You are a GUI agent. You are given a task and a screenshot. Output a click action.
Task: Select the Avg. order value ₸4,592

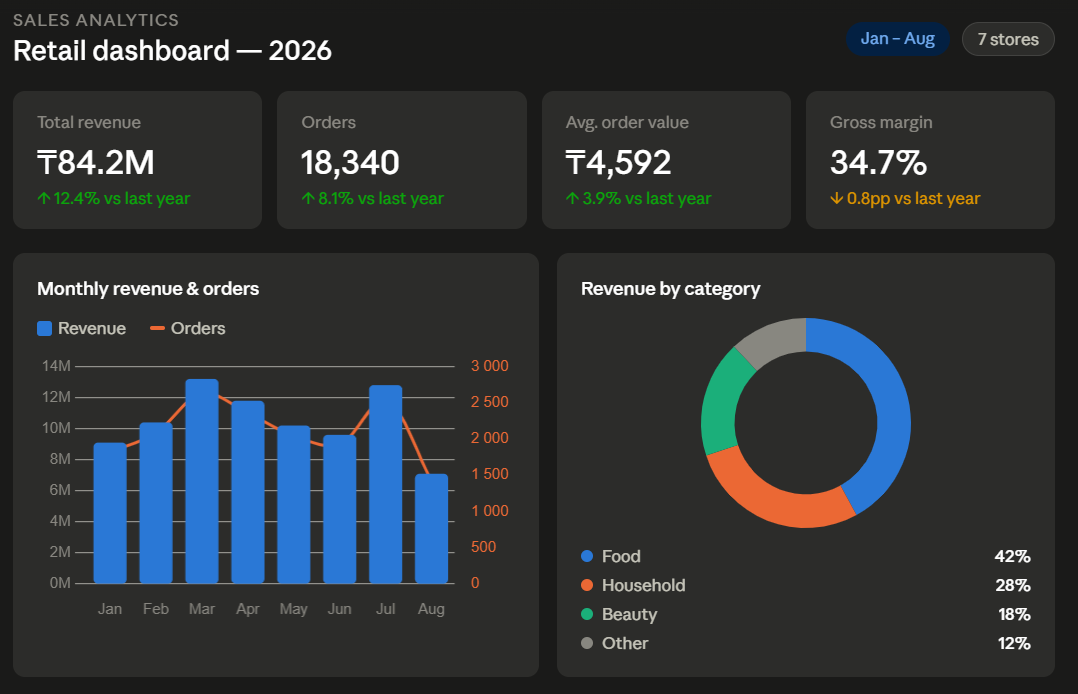[618, 163]
